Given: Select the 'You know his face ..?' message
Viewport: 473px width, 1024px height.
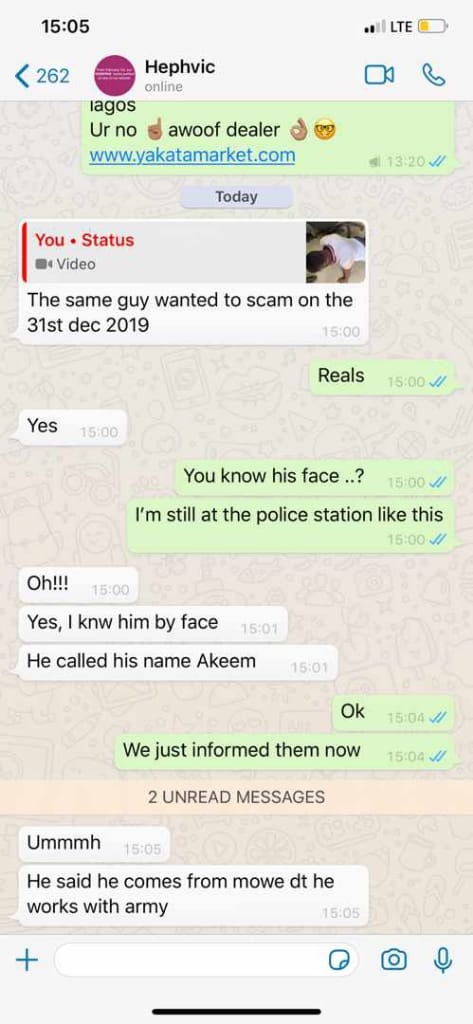Looking at the screenshot, I should click(x=314, y=477).
